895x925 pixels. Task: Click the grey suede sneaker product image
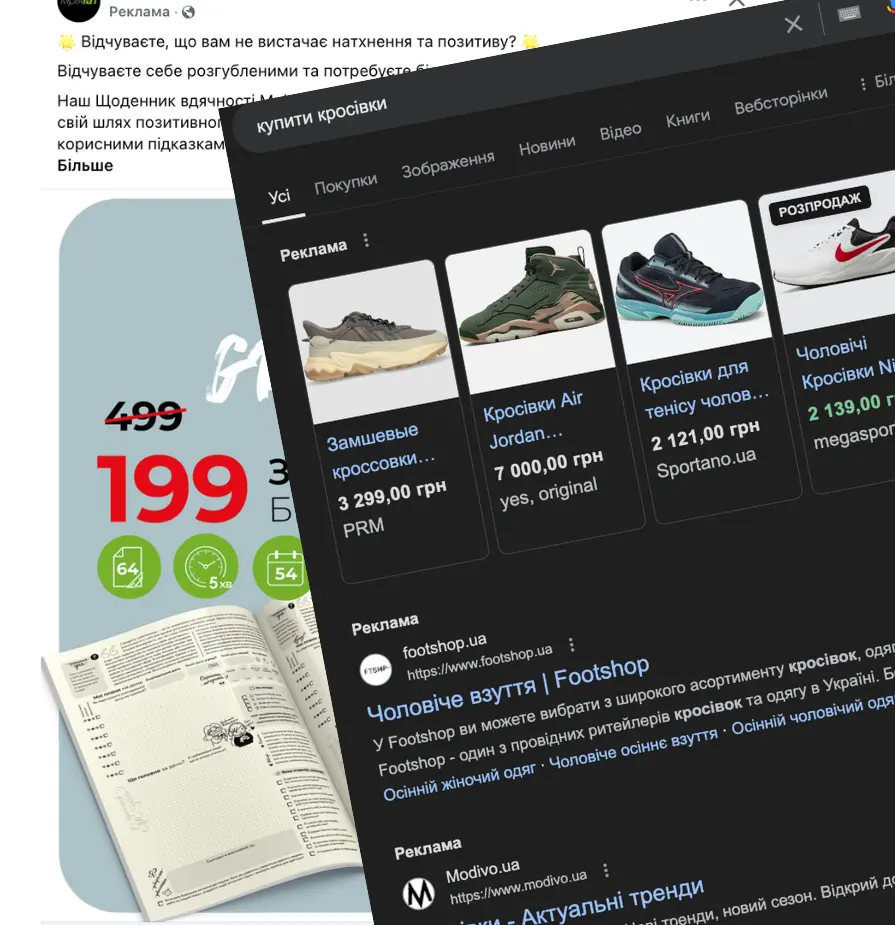tap(375, 342)
